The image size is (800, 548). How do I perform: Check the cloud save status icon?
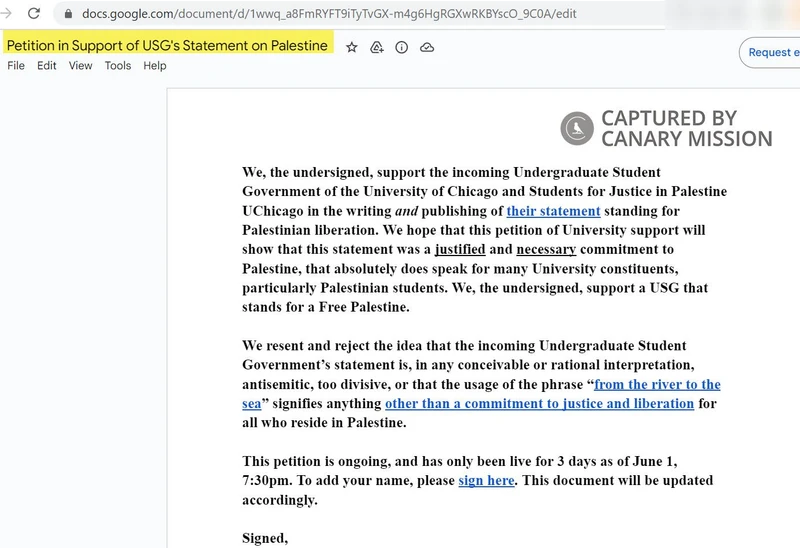click(x=427, y=47)
